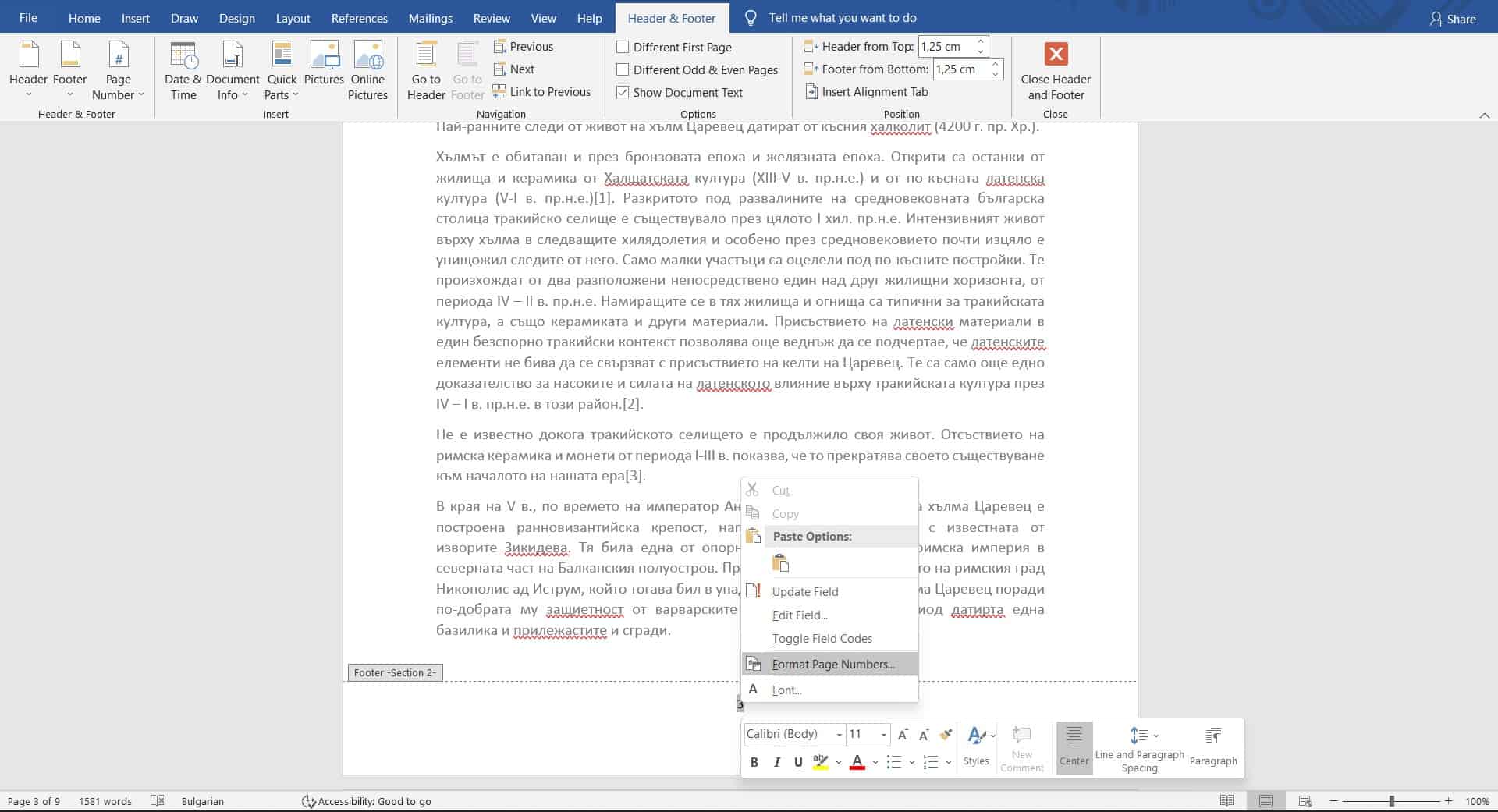Open Styles in mini toolbar
The image size is (1498, 812).
tap(977, 747)
